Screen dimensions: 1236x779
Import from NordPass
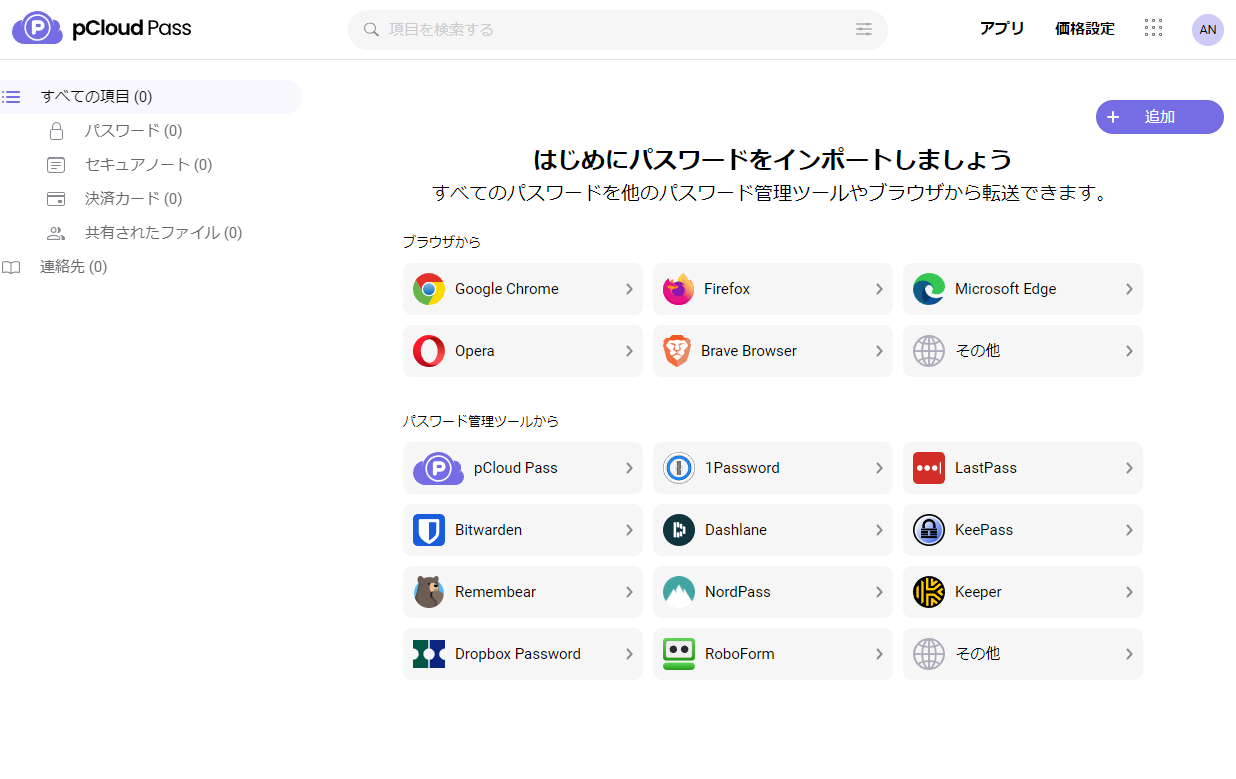(773, 592)
